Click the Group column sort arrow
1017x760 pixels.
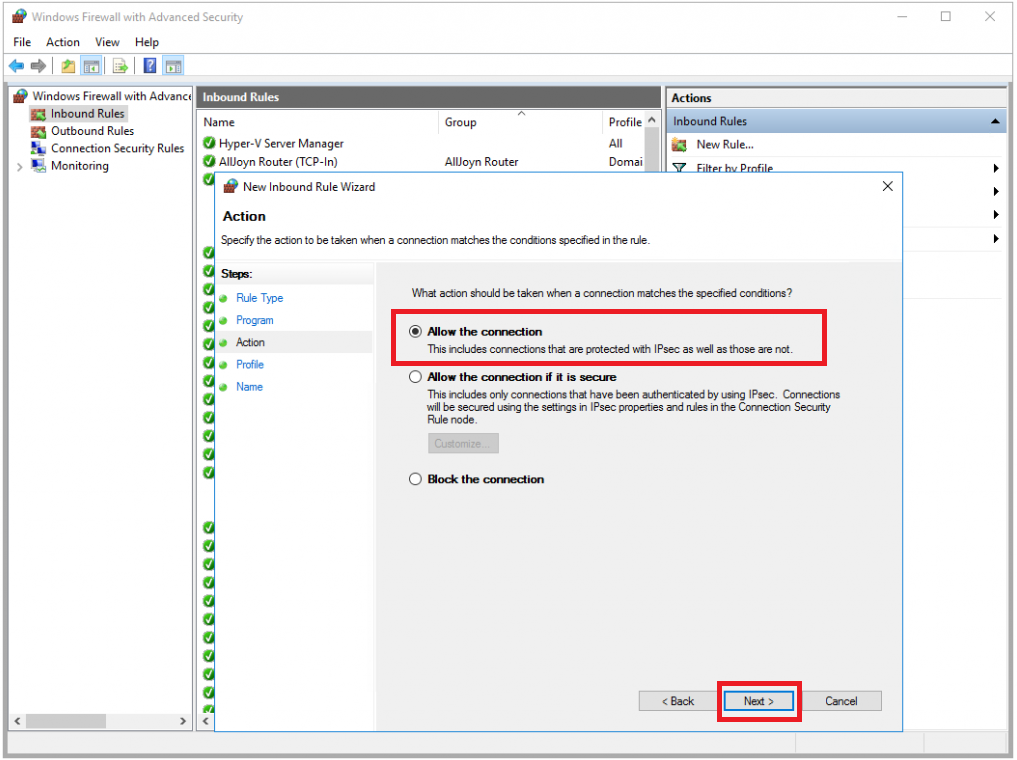point(521,113)
